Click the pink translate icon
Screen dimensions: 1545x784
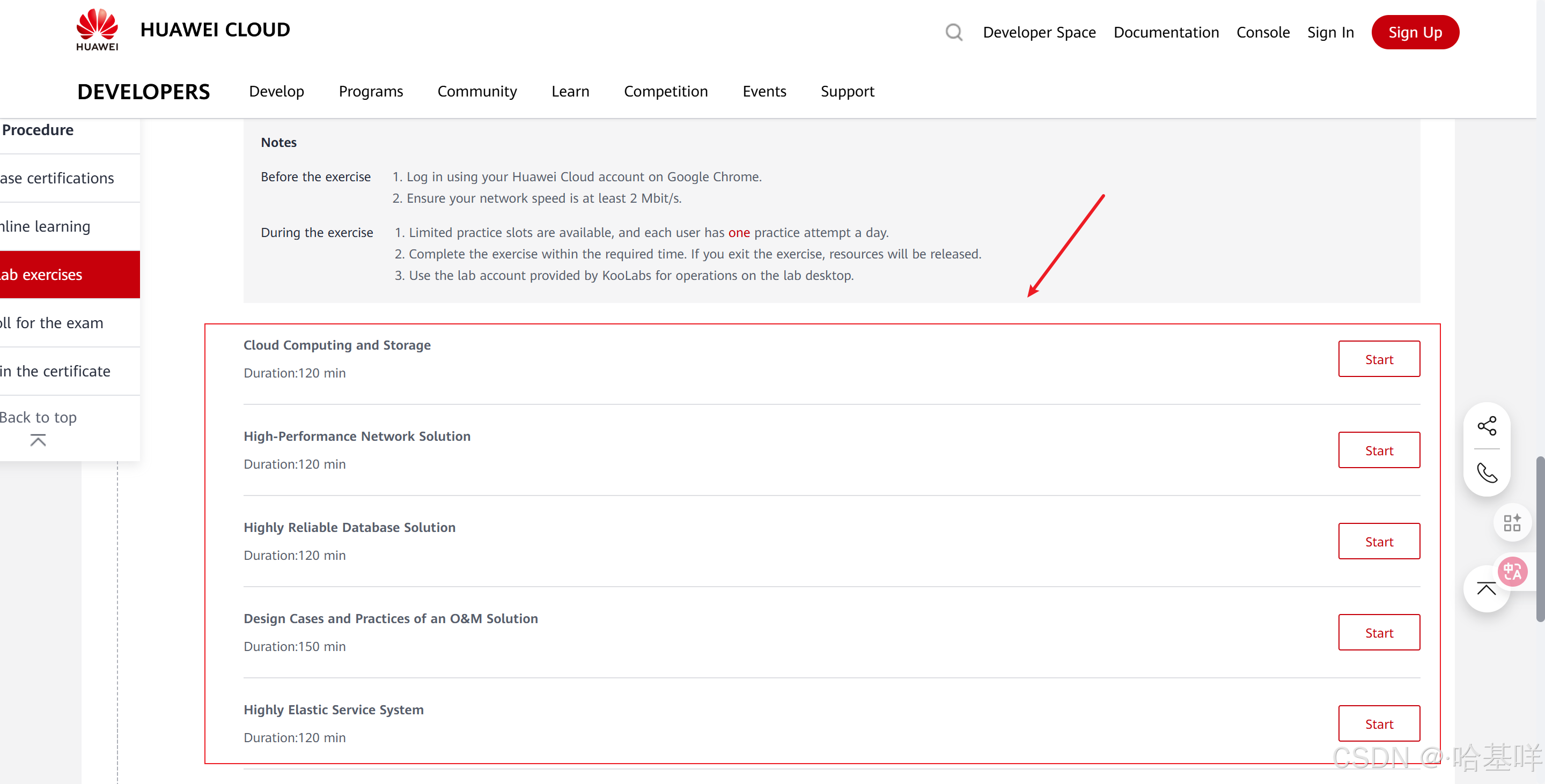tap(1513, 572)
